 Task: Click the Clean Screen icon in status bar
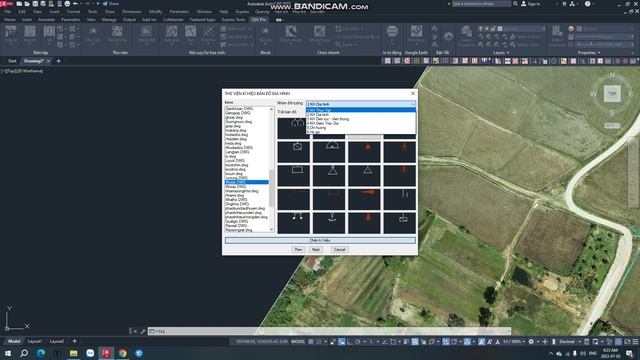pyautogui.click(x=627, y=342)
